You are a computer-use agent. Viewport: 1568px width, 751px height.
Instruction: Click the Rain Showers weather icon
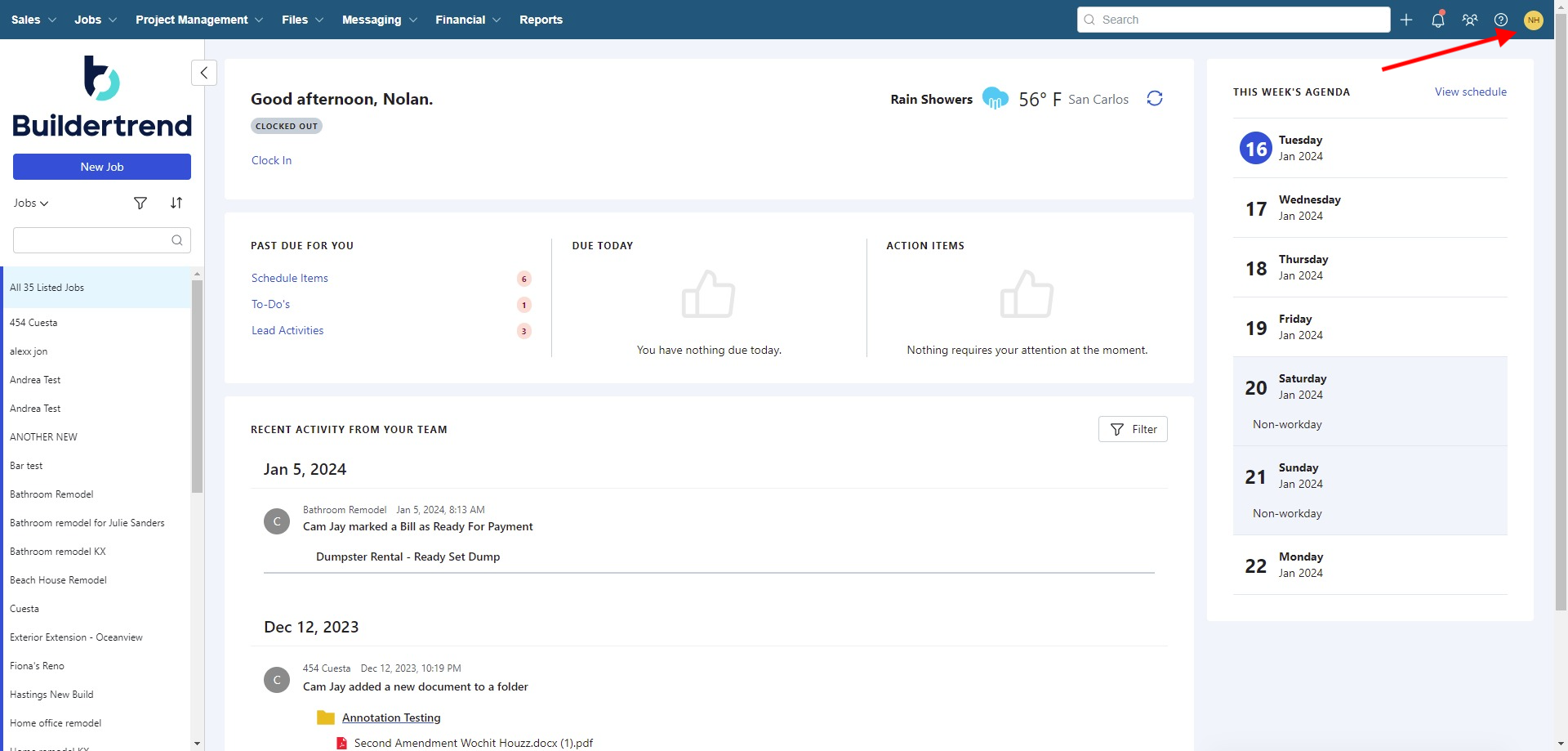pos(995,98)
